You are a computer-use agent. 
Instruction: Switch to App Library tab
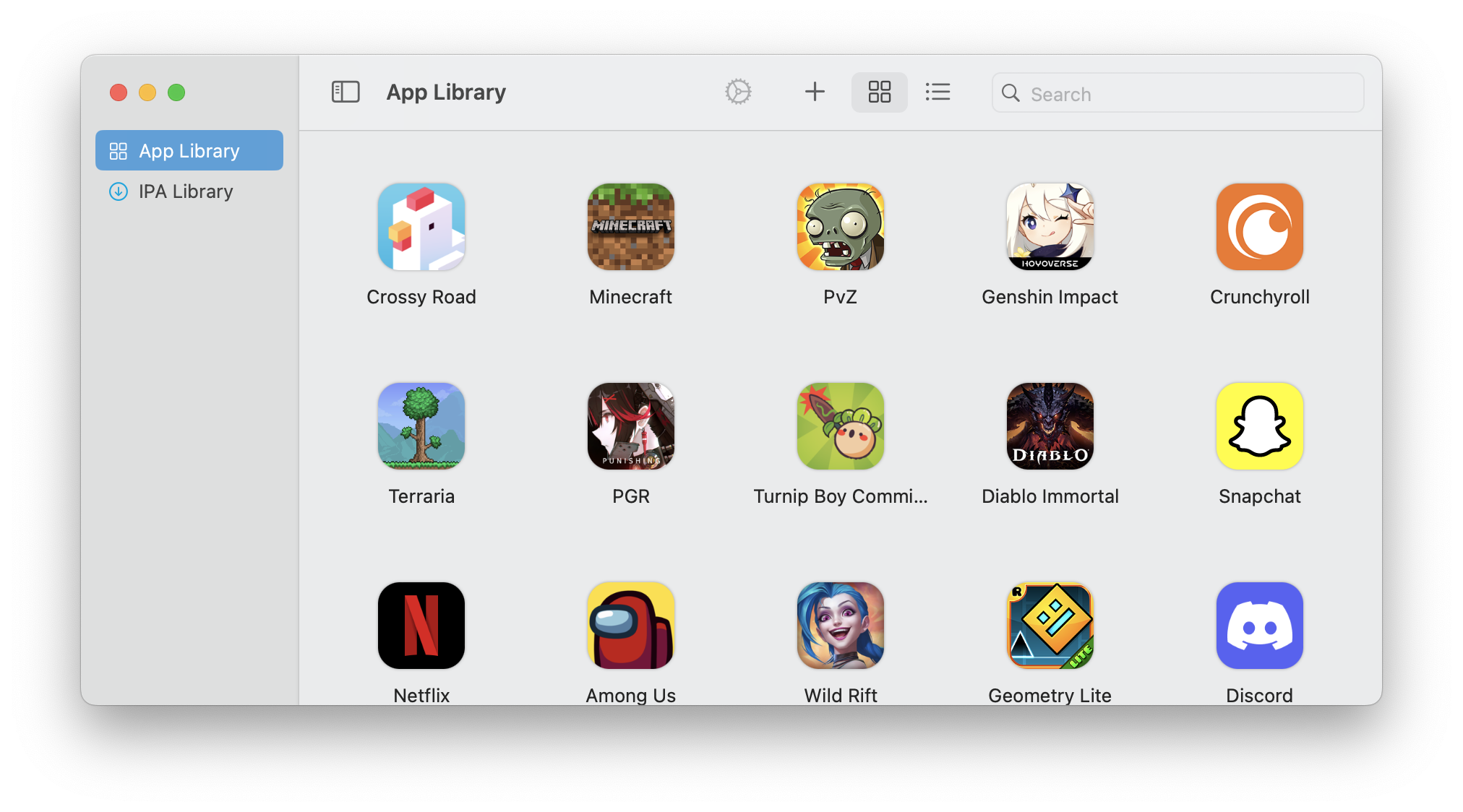(189, 150)
